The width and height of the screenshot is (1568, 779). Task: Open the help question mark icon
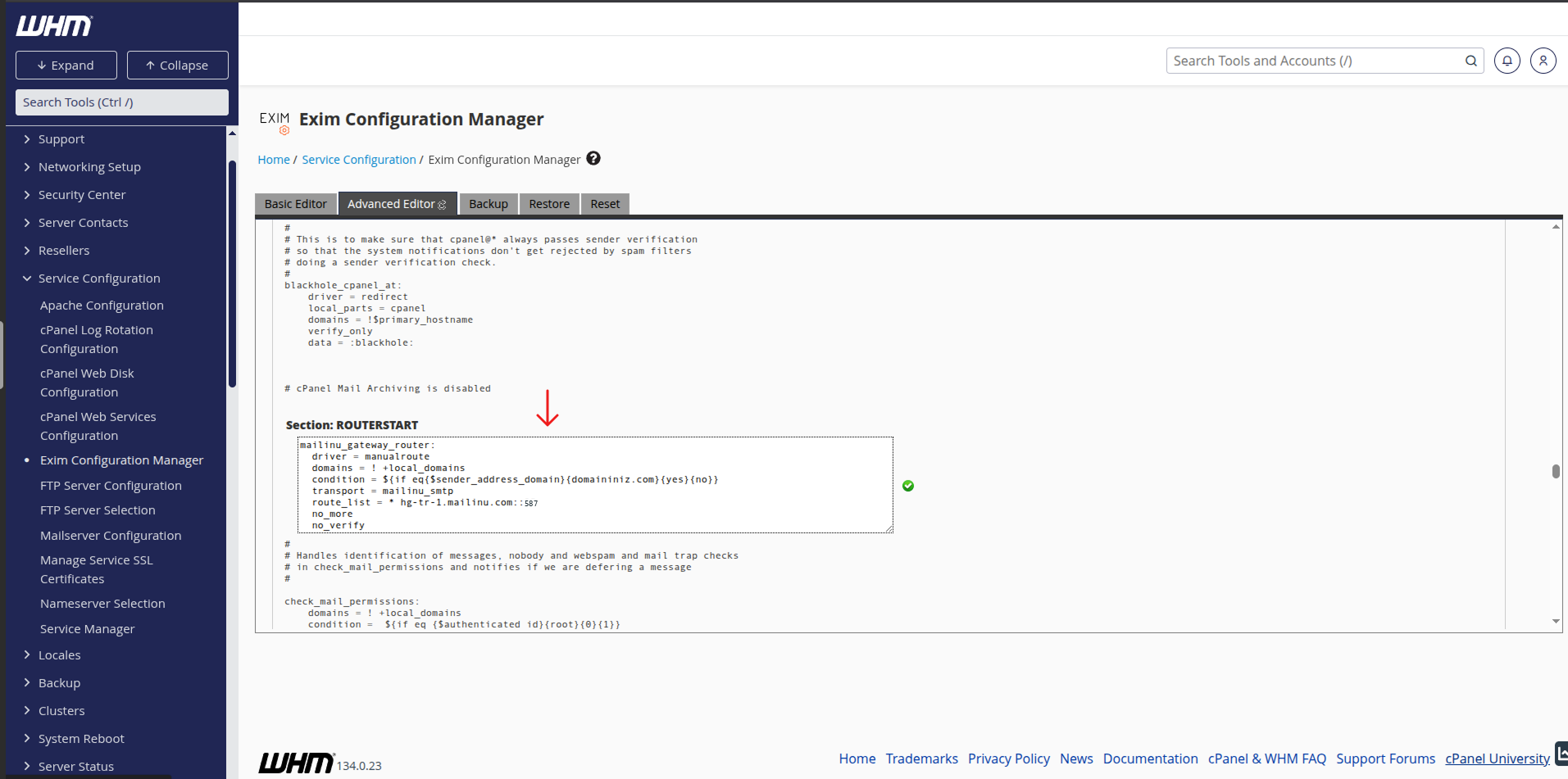593,159
